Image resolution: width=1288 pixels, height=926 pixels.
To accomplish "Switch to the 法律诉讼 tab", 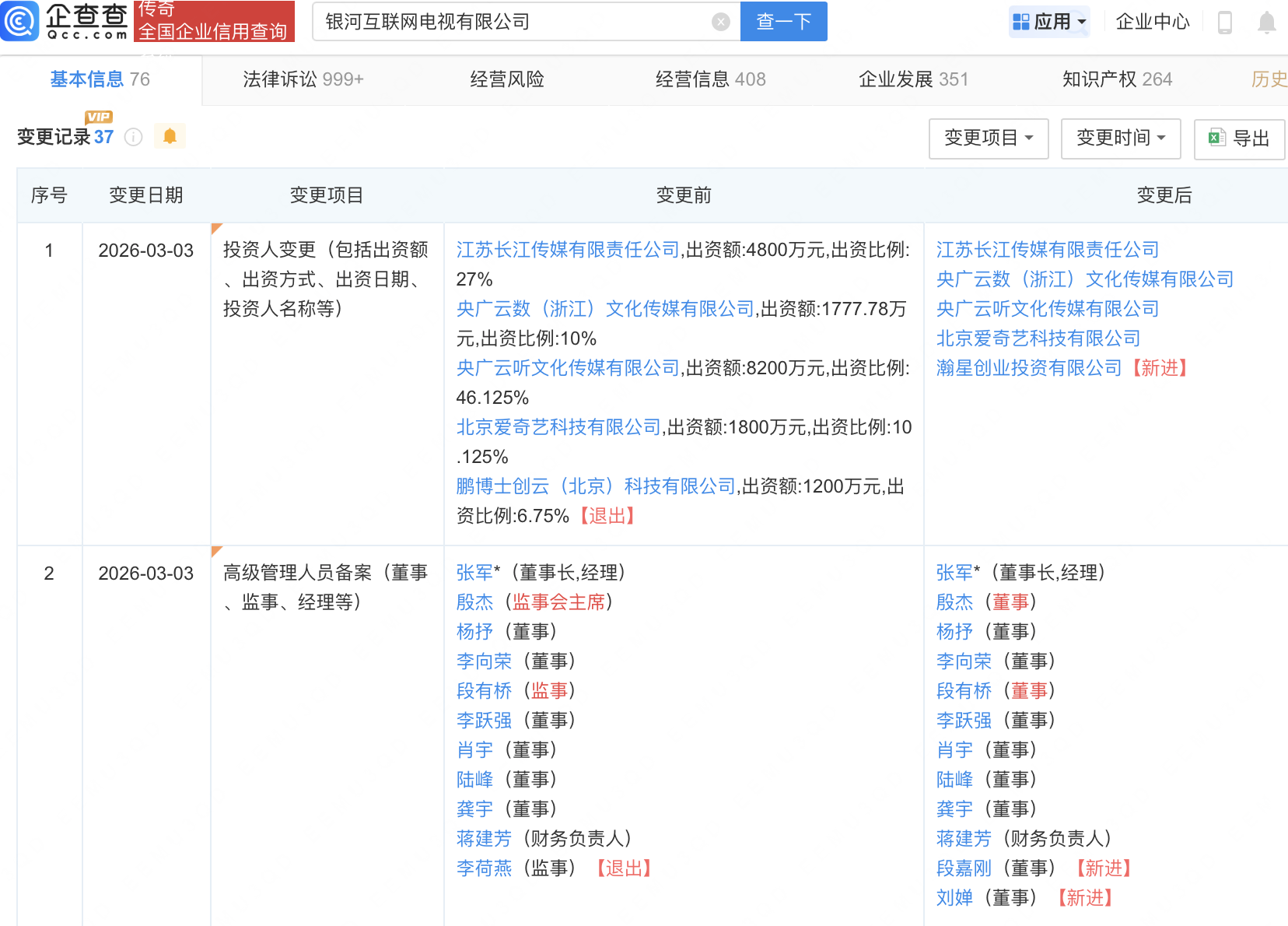I will point(303,79).
